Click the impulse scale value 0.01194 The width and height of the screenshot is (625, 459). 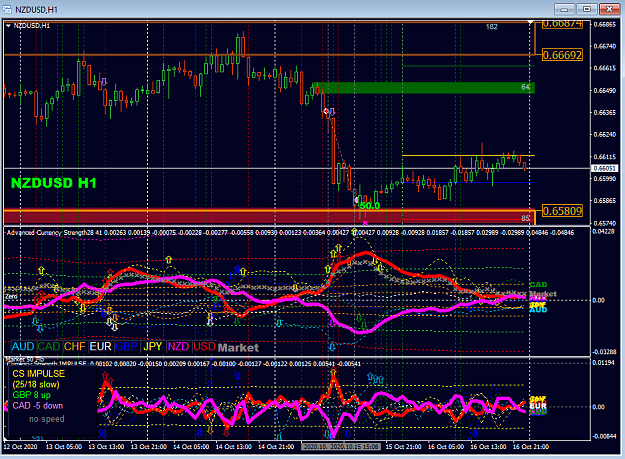(x=605, y=362)
